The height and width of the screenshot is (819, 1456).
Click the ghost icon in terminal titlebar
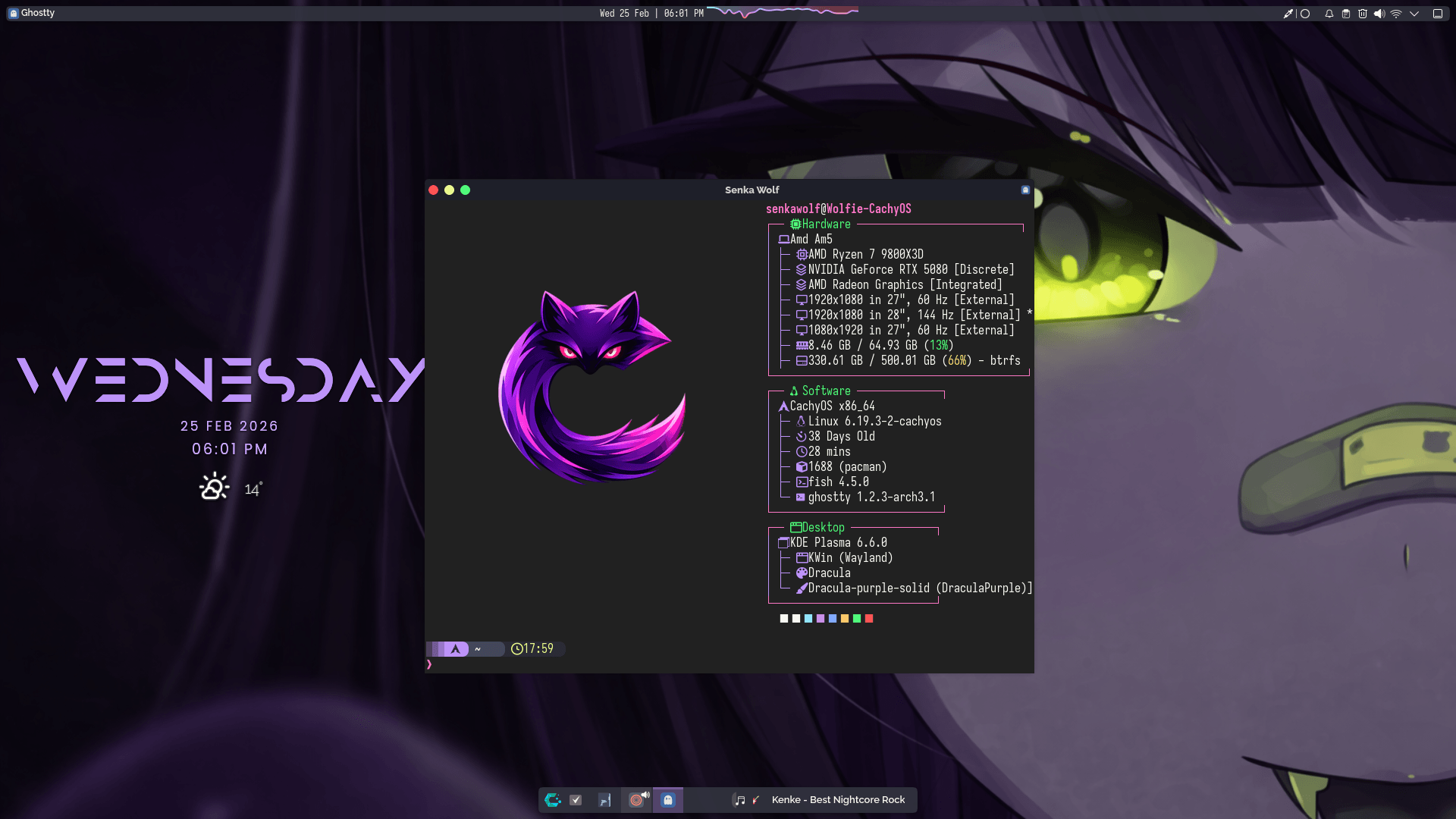coord(1025,190)
